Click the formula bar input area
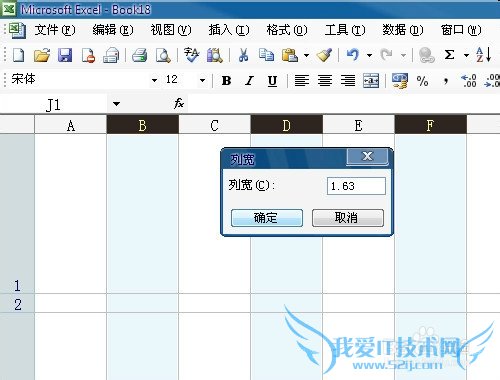Screen dimensions: 500x380 pos(343,104)
